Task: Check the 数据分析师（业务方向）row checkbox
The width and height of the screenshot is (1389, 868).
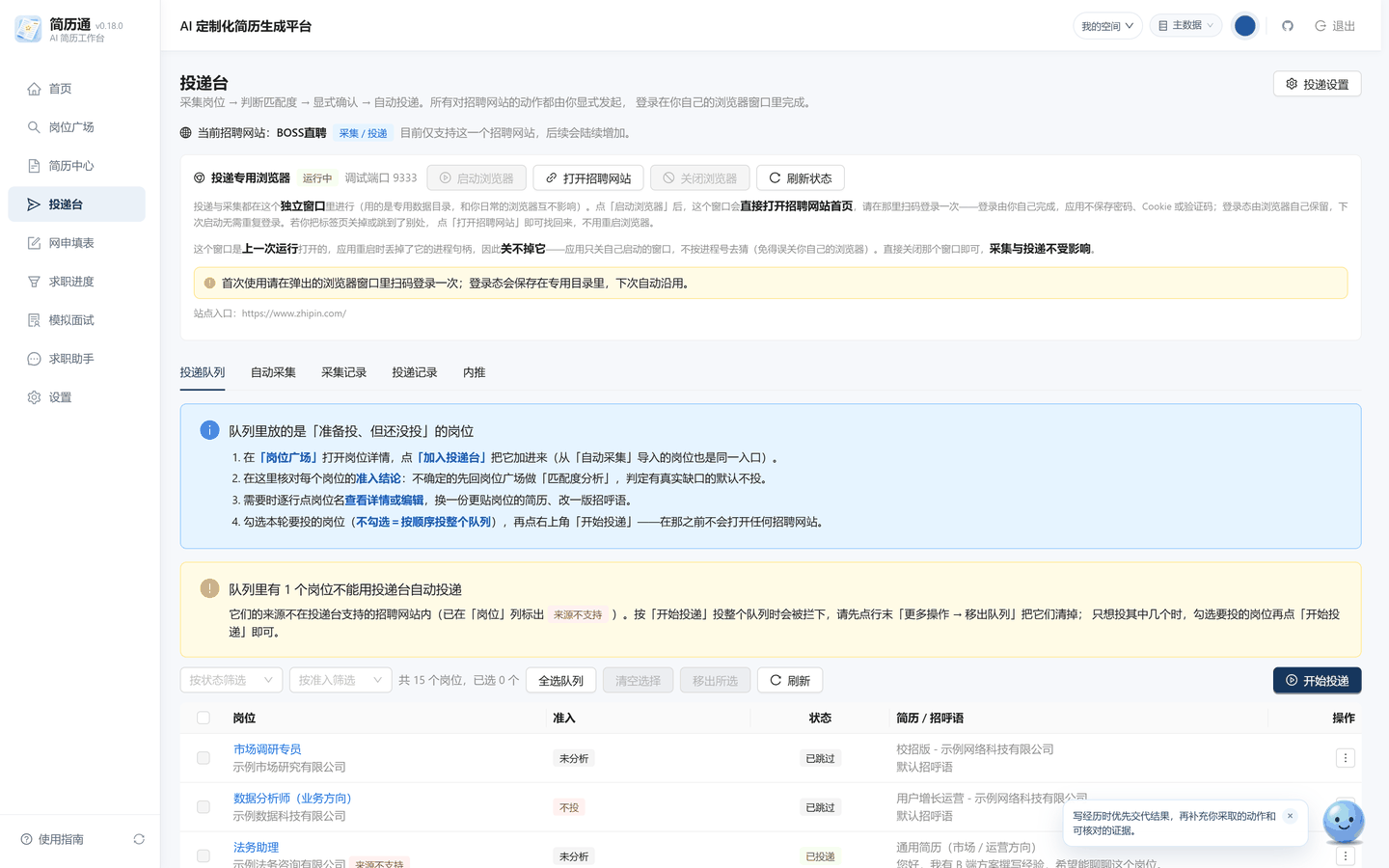Action: 203,807
